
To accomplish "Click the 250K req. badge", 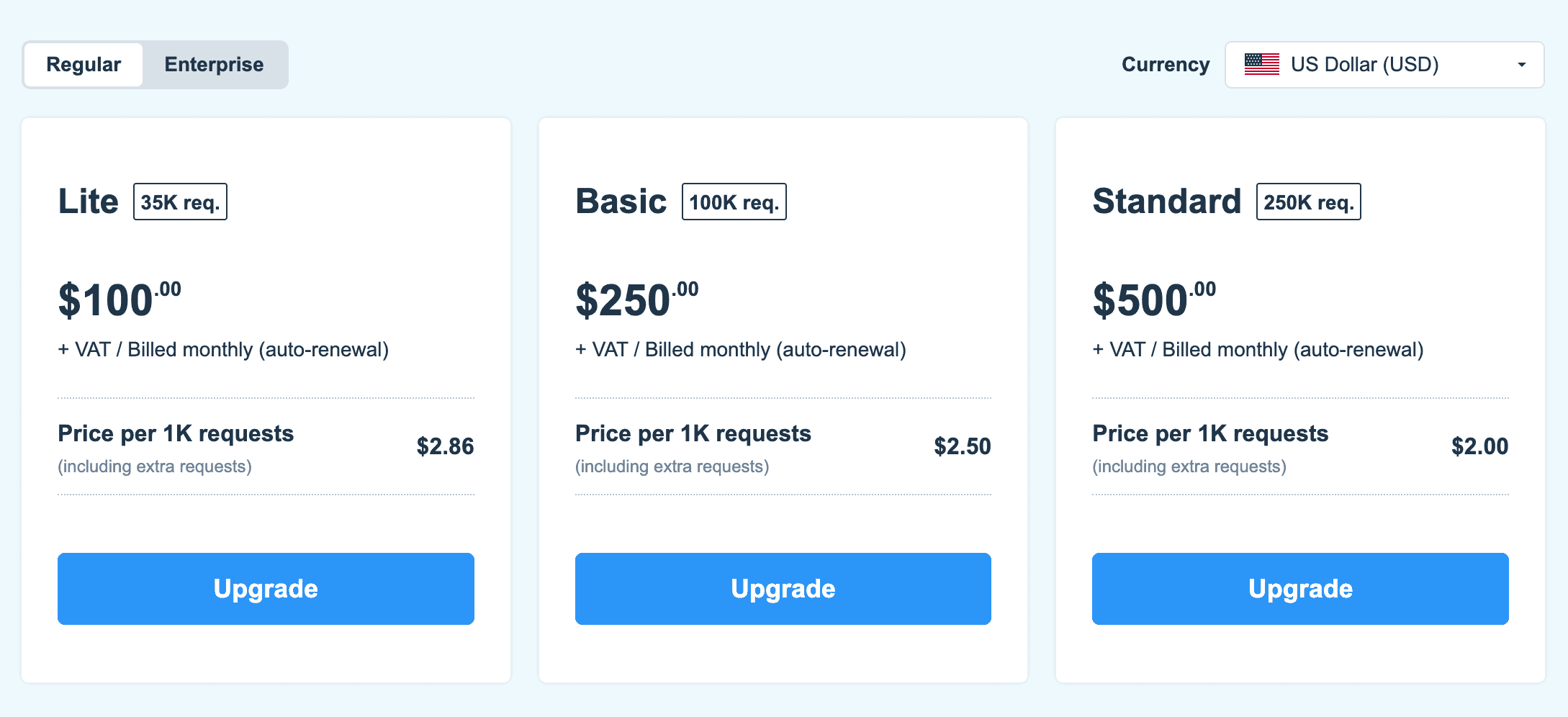I will coord(1309,202).
